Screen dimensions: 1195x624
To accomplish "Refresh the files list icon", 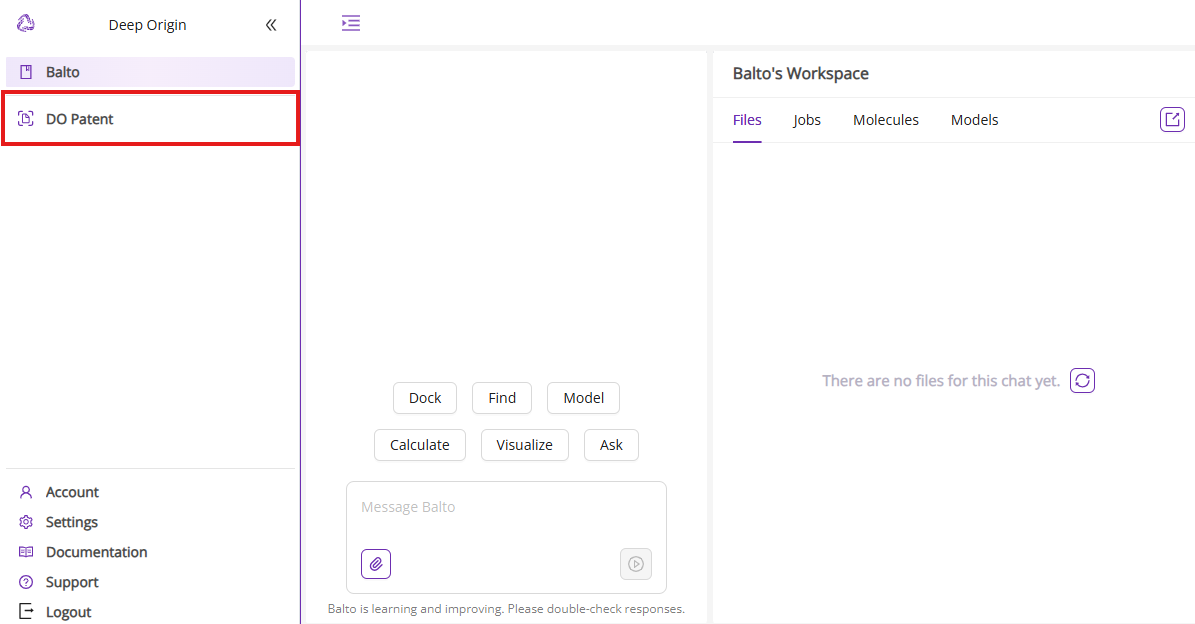I will (x=1082, y=380).
